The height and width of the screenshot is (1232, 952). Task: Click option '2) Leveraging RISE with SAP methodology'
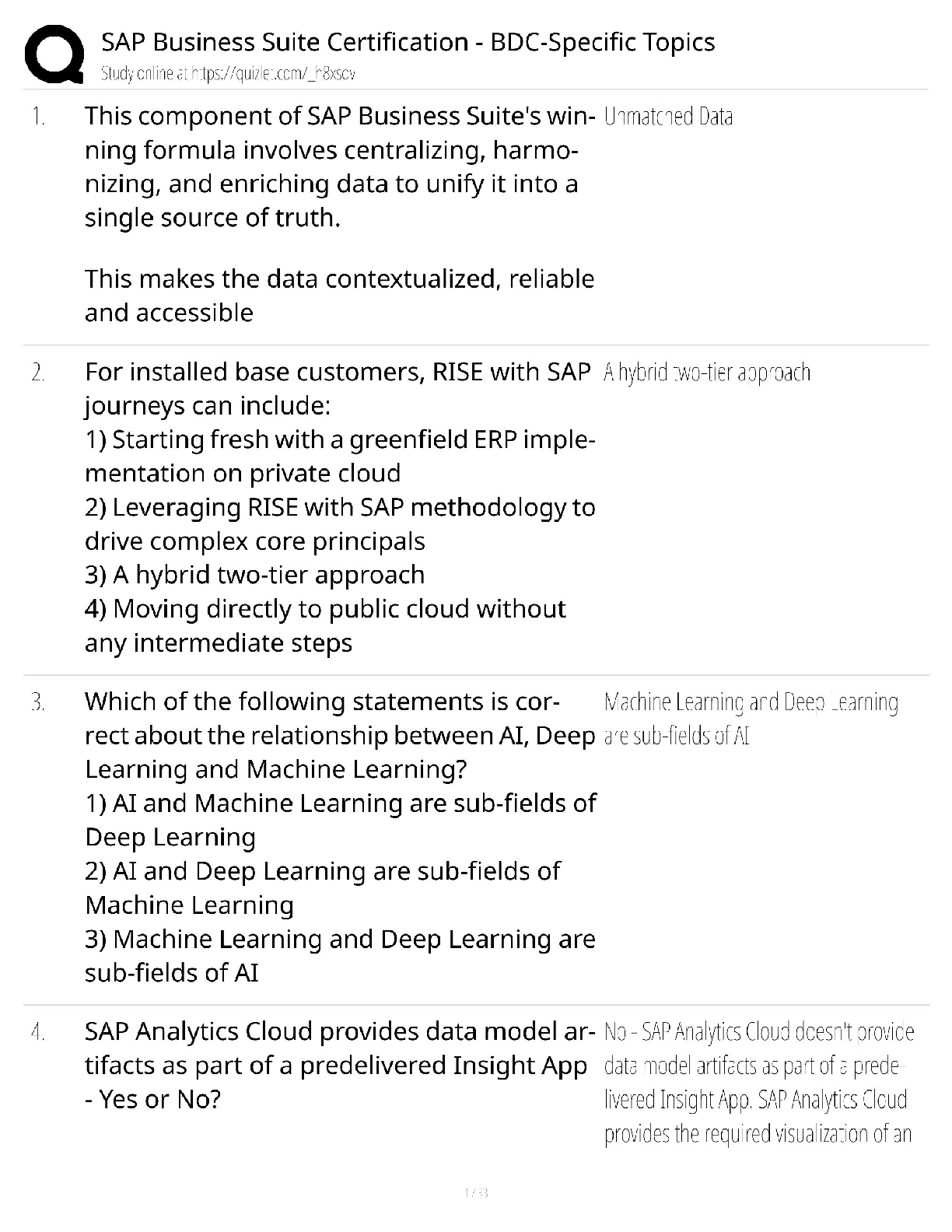340,524
